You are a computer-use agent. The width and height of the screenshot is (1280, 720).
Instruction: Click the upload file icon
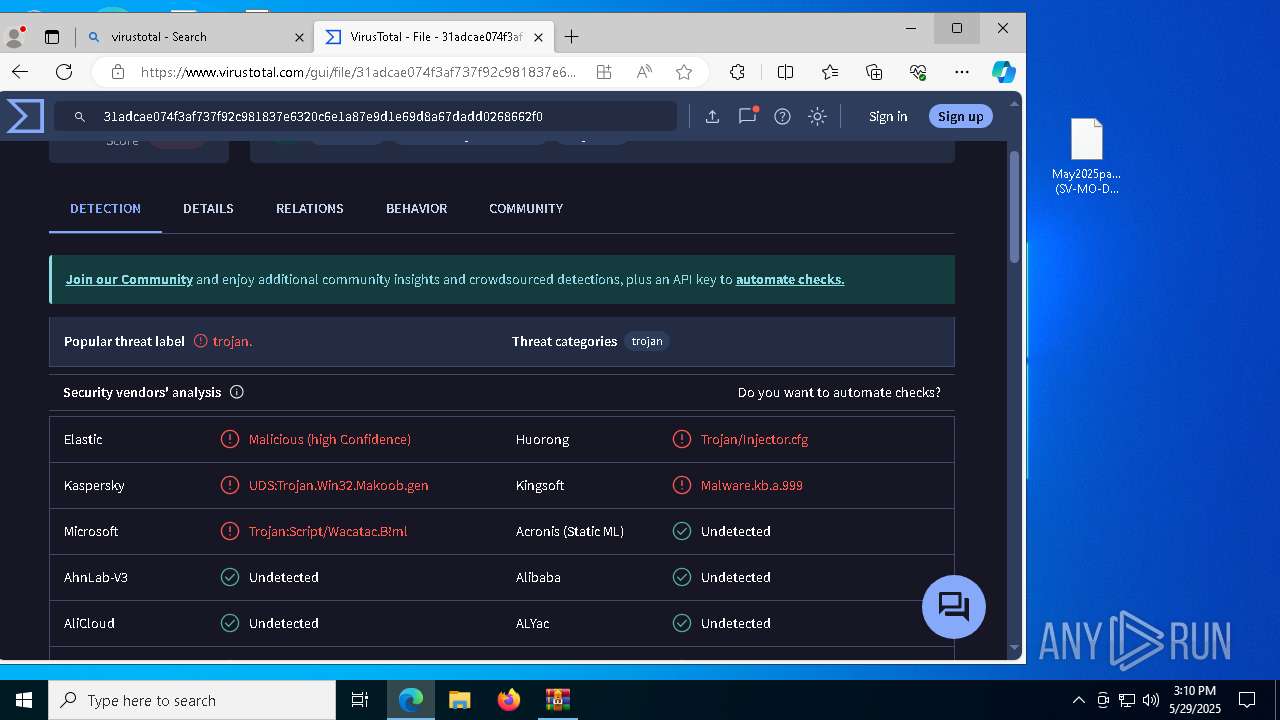click(x=712, y=117)
